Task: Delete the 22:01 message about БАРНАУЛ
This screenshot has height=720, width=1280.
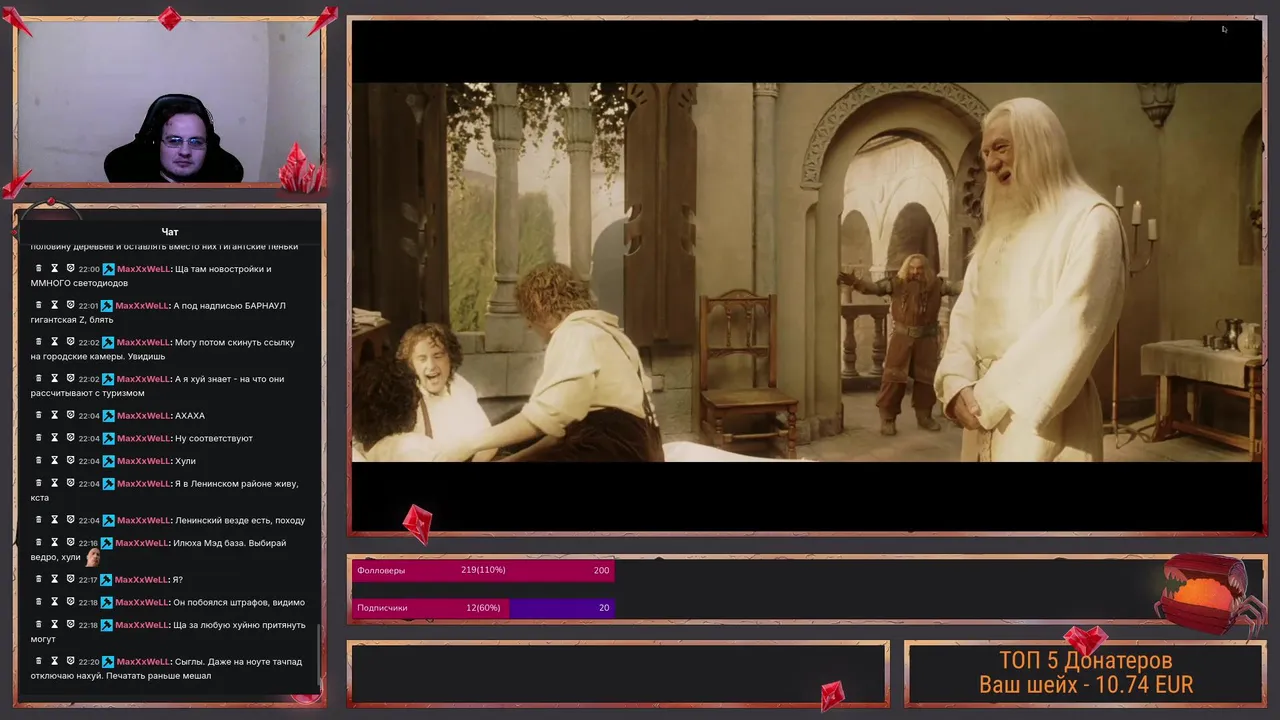Action: coord(38,305)
